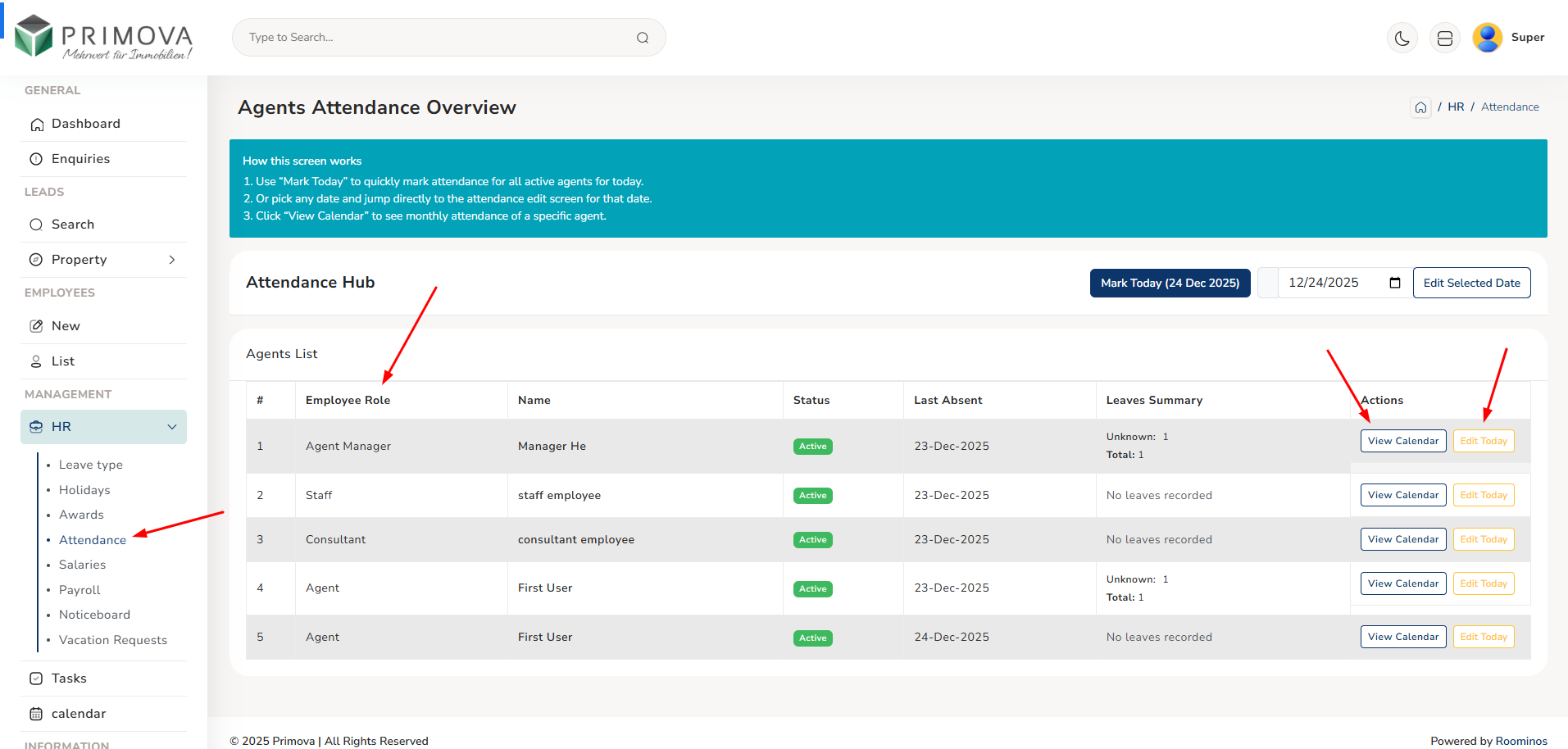The image size is (1568, 749).
Task: Open Enquiries in the sidebar
Action: [x=80, y=159]
